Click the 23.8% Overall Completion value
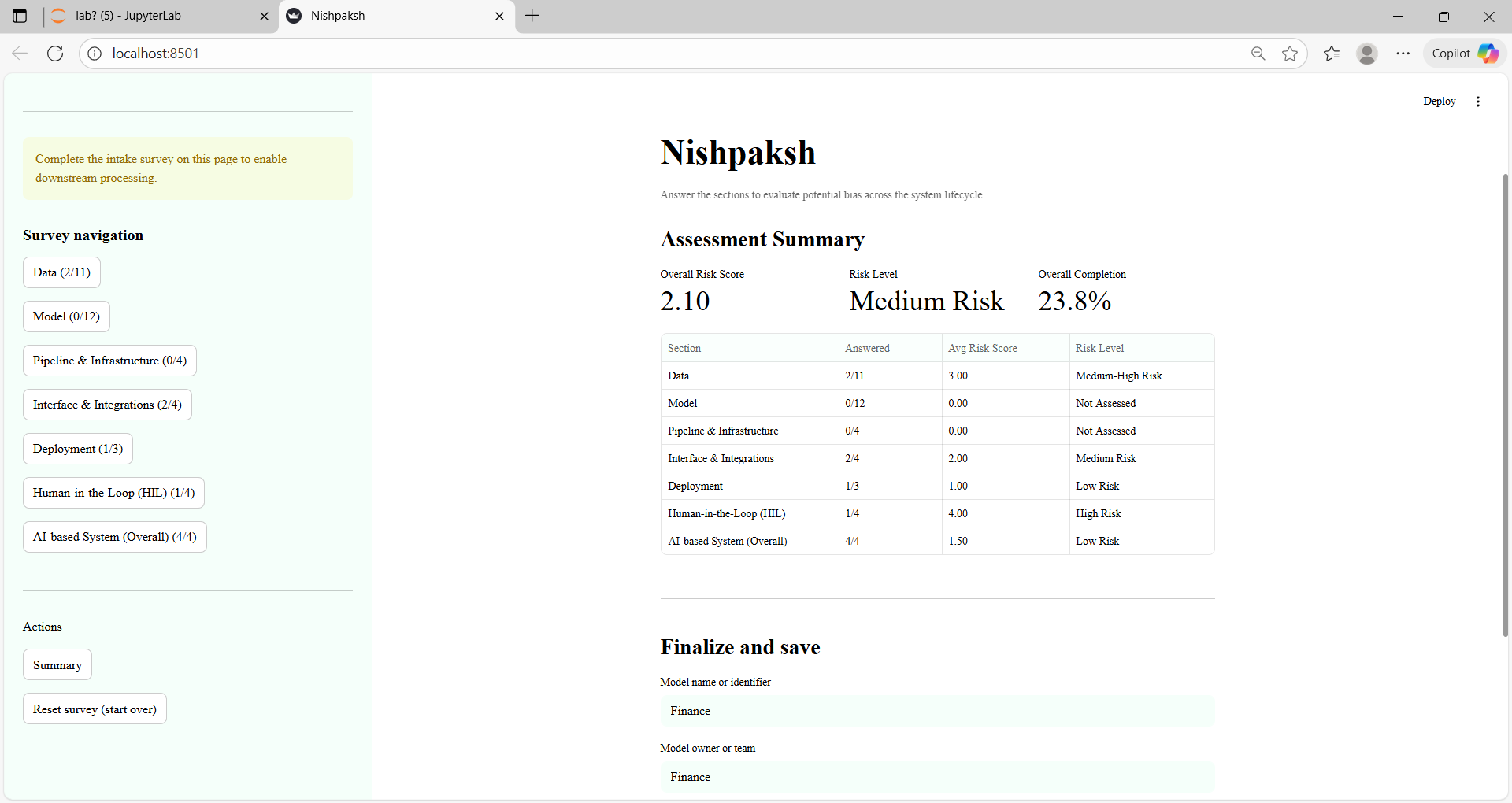 (x=1075, y=301)
